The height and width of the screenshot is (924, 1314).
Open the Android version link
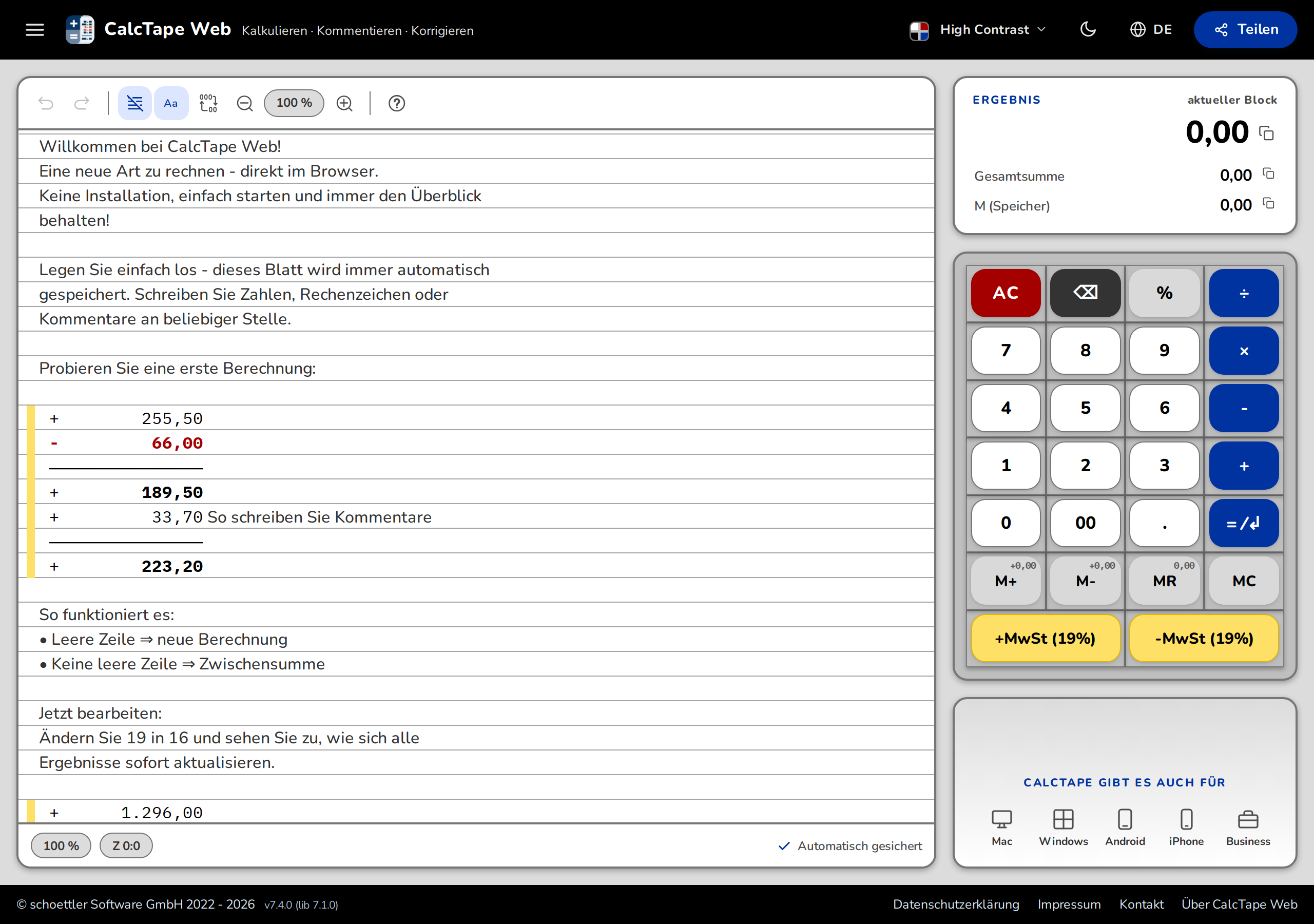(1125, 828)
